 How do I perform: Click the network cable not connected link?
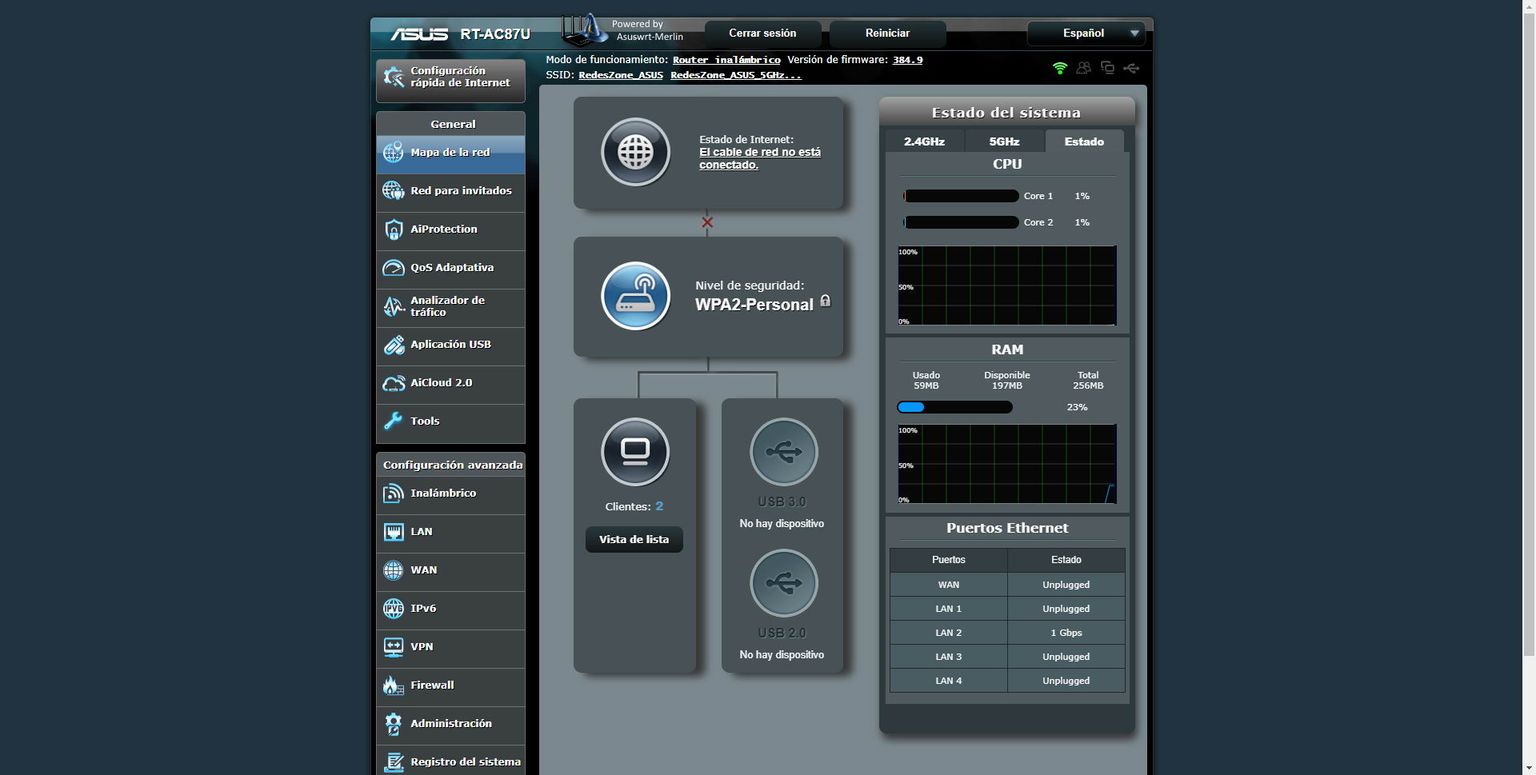pyautogui.click(x=760, y=158)
